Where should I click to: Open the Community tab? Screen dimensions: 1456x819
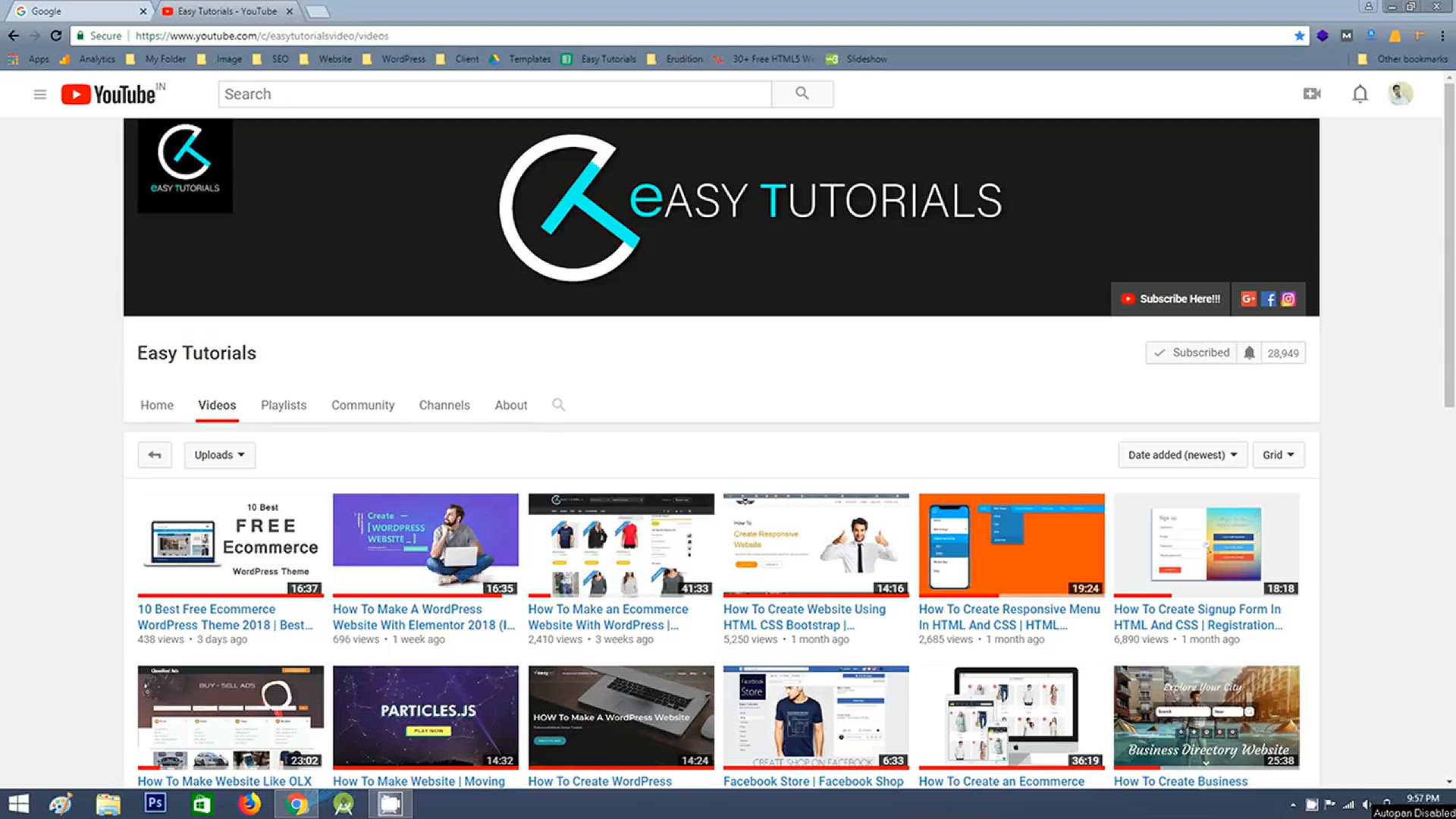tap(362, 405)
